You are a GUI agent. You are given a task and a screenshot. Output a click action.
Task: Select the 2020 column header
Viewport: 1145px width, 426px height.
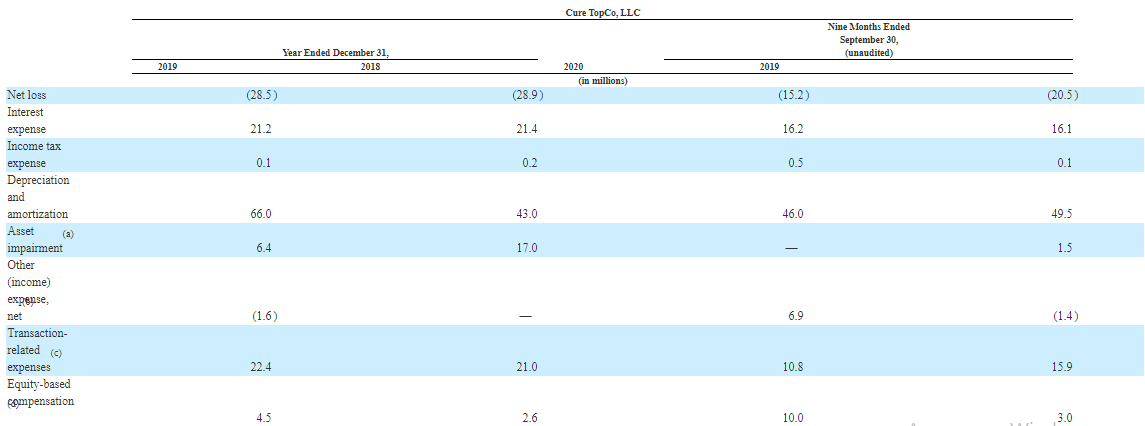click(573, 66)
